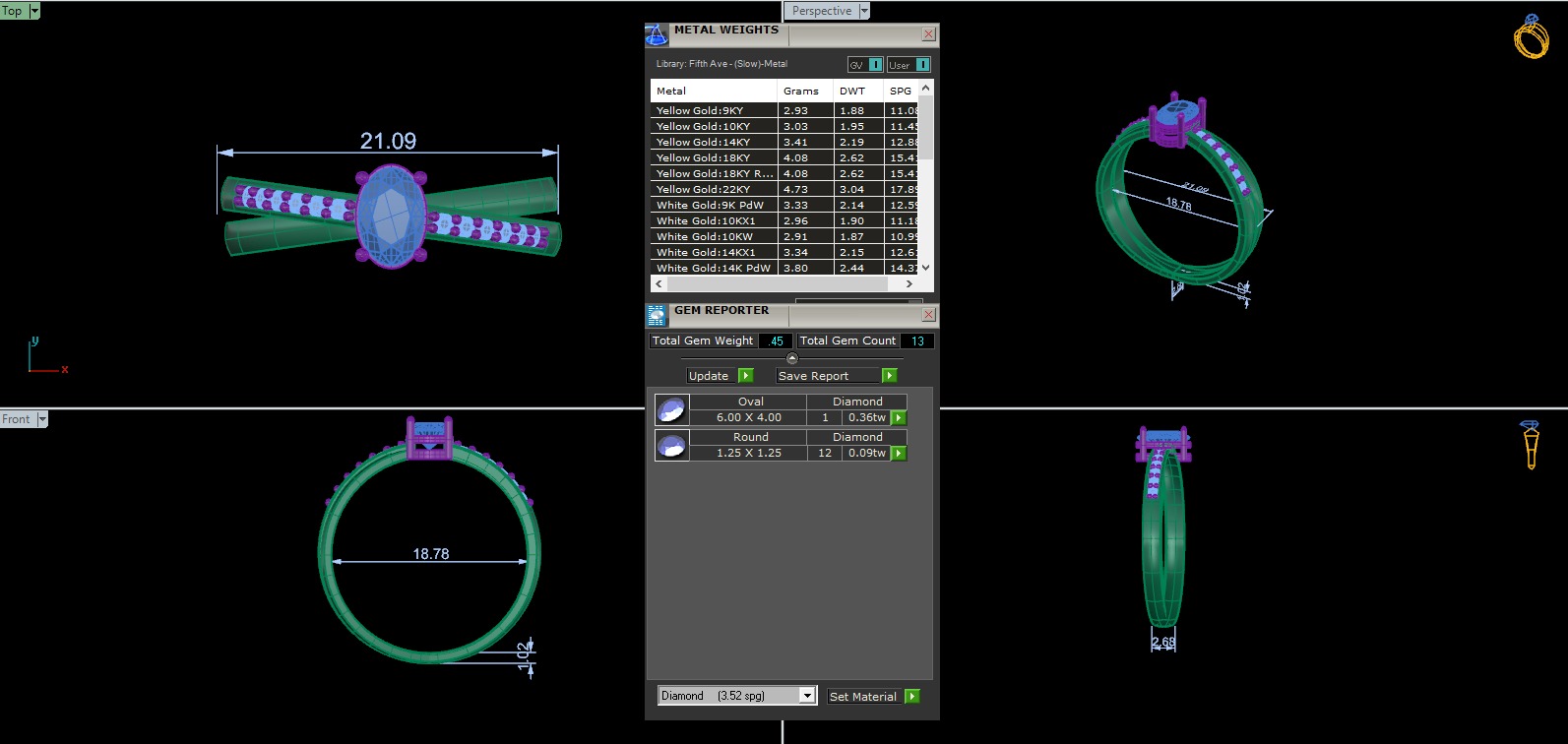Select the oval gem thumbnail

pyautogui.click(x=671, y=409)
